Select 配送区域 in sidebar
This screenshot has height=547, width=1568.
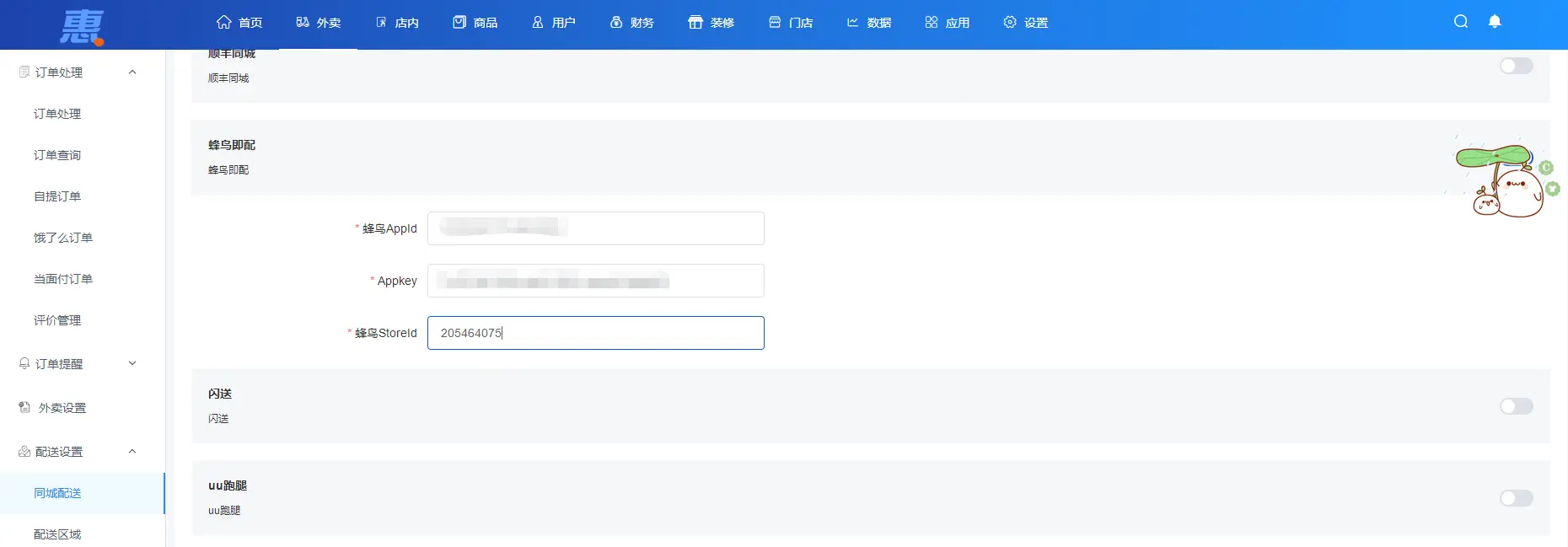click(57, 534)
